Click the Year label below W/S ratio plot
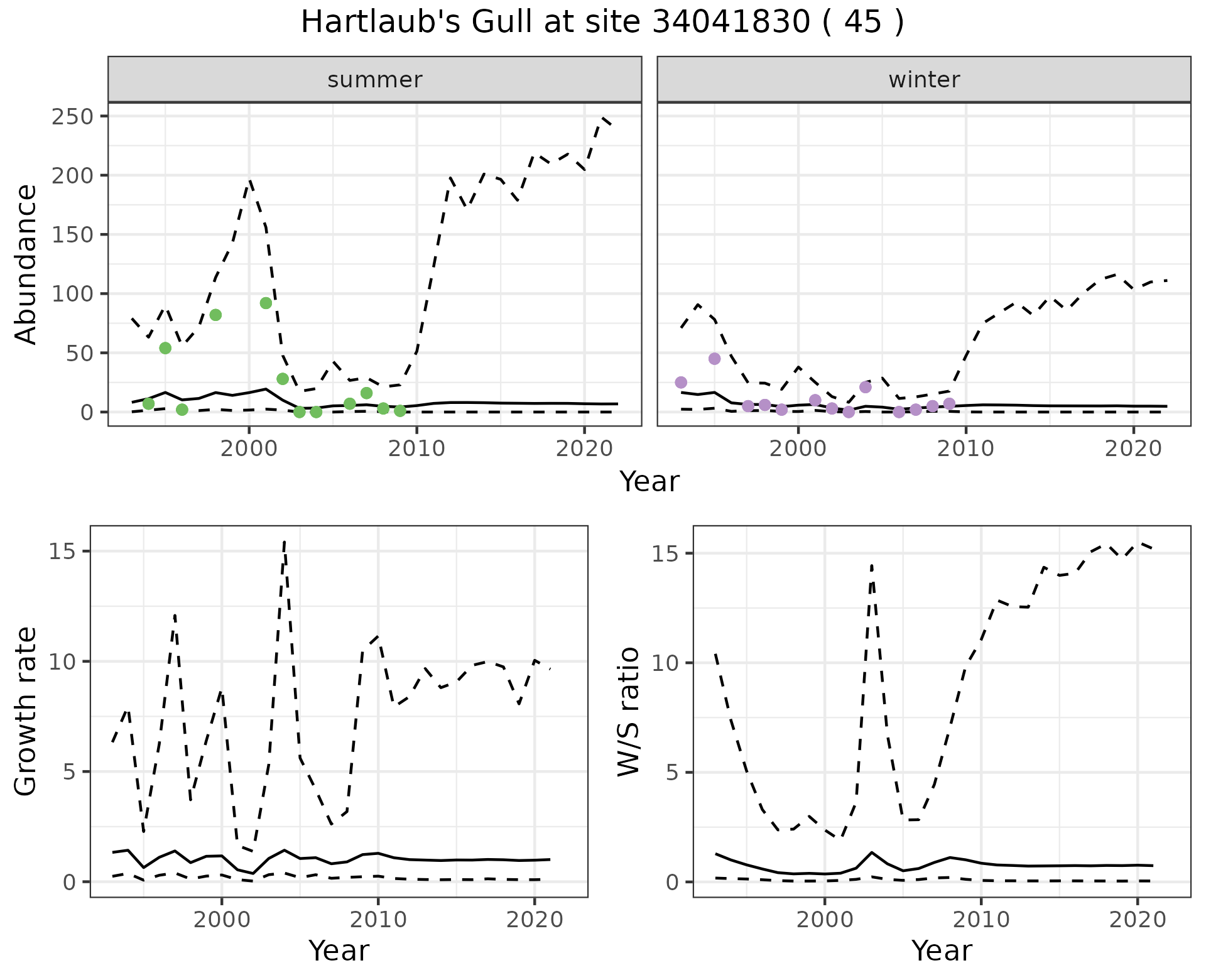1206x980 pixels. click(x=941, y=950)
